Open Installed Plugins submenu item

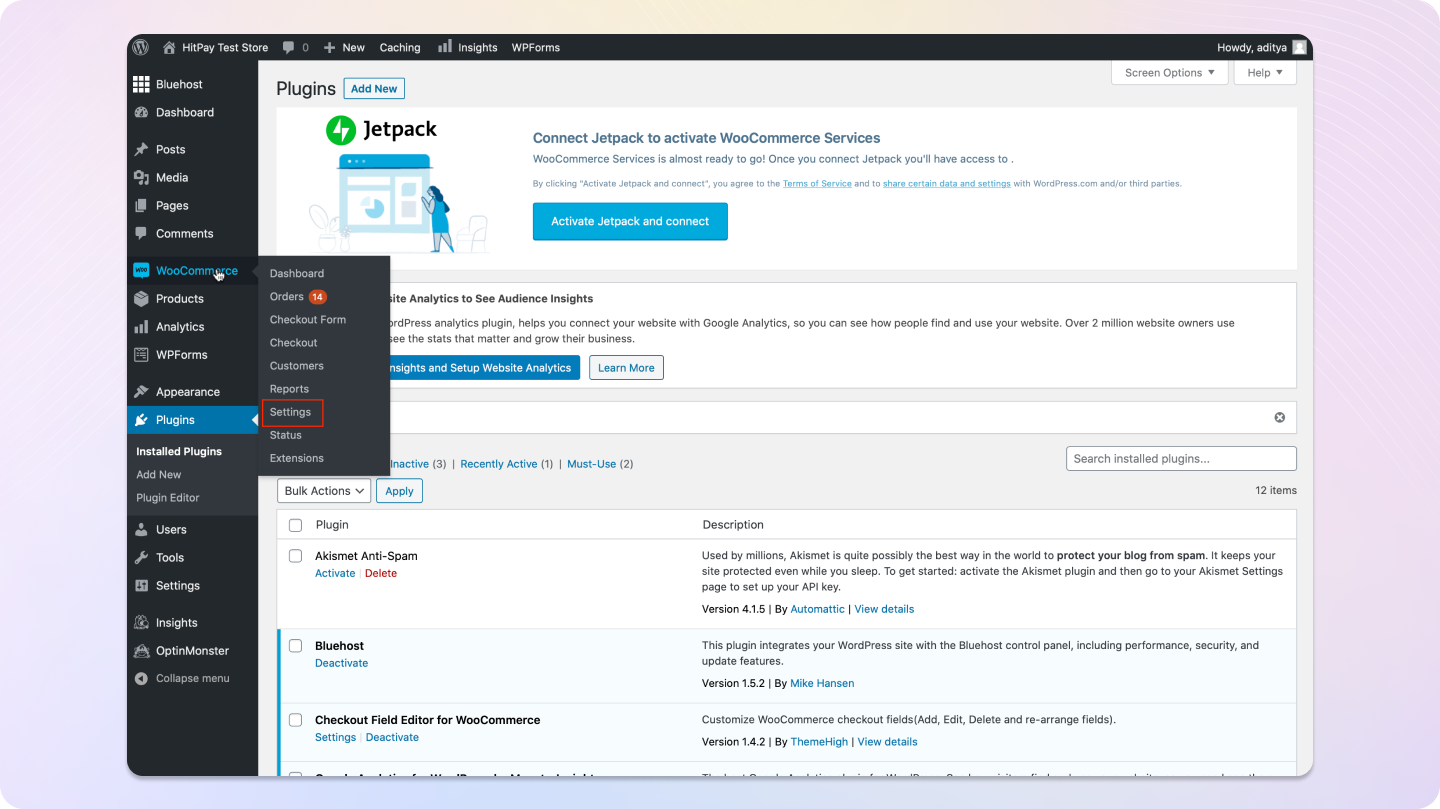pos(179,451)
